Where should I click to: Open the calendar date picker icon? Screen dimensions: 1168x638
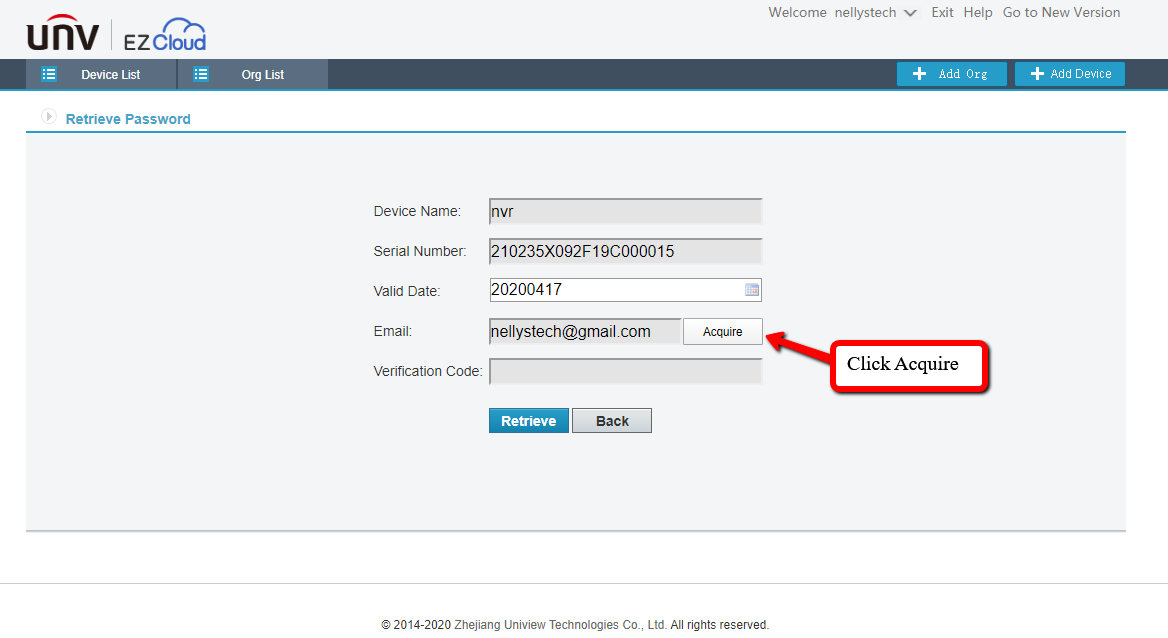click(x=752, y=290)
